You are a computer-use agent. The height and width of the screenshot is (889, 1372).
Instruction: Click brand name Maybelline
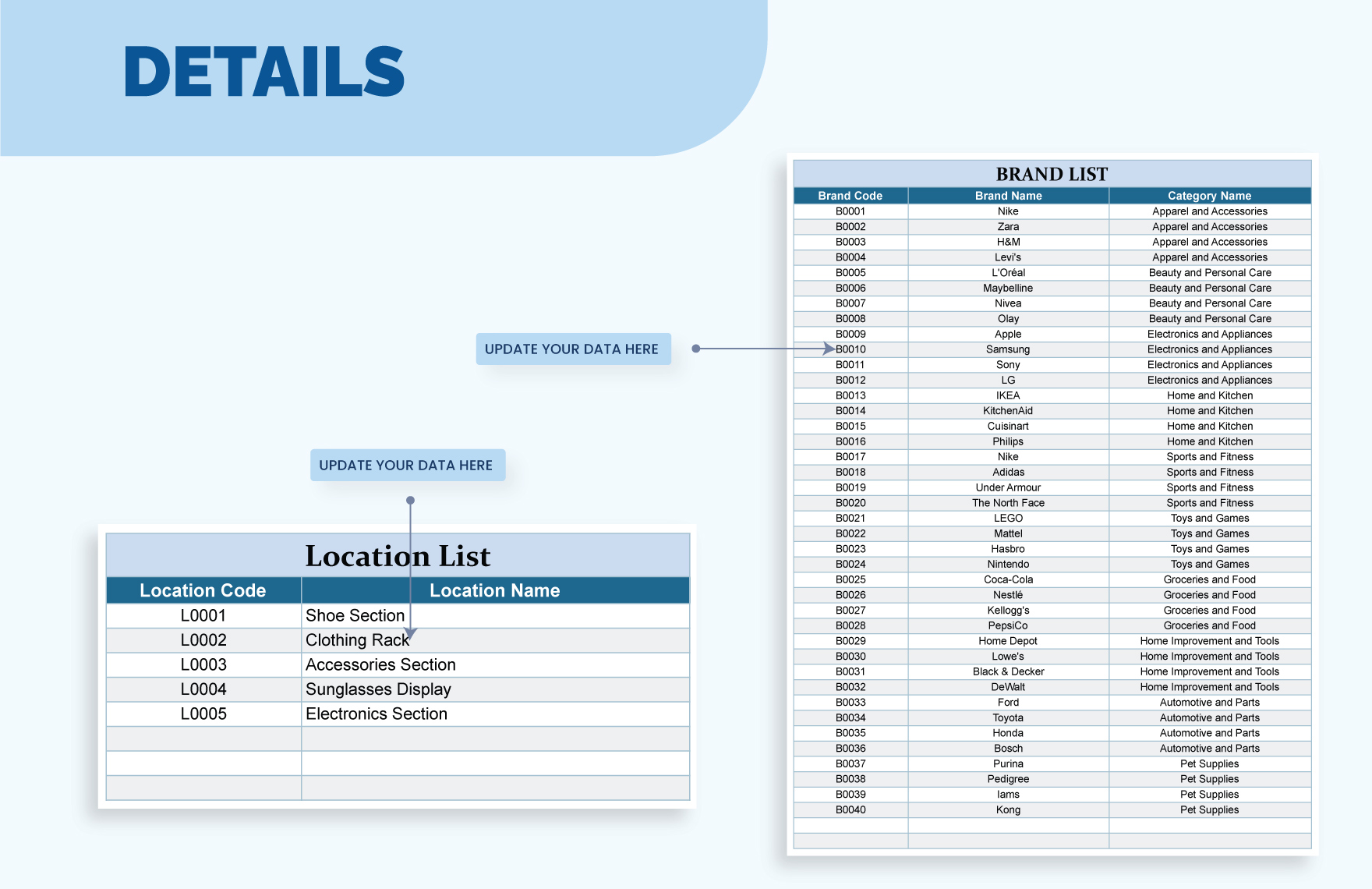[x=1008, y=288]
